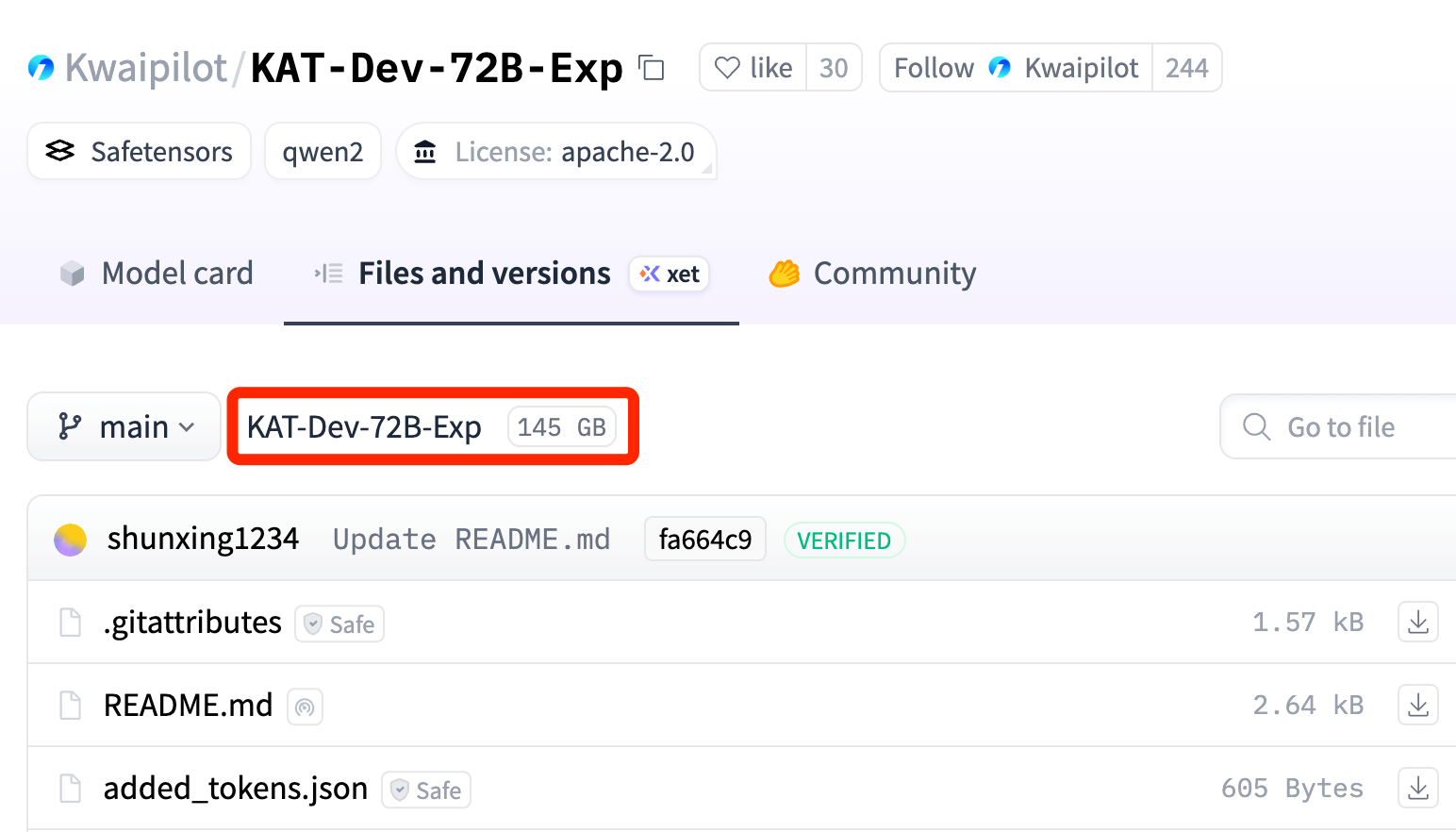Click the VERIFIED badge
Image resolution: width=1456 pixels, height=832 pixels.
844,541
